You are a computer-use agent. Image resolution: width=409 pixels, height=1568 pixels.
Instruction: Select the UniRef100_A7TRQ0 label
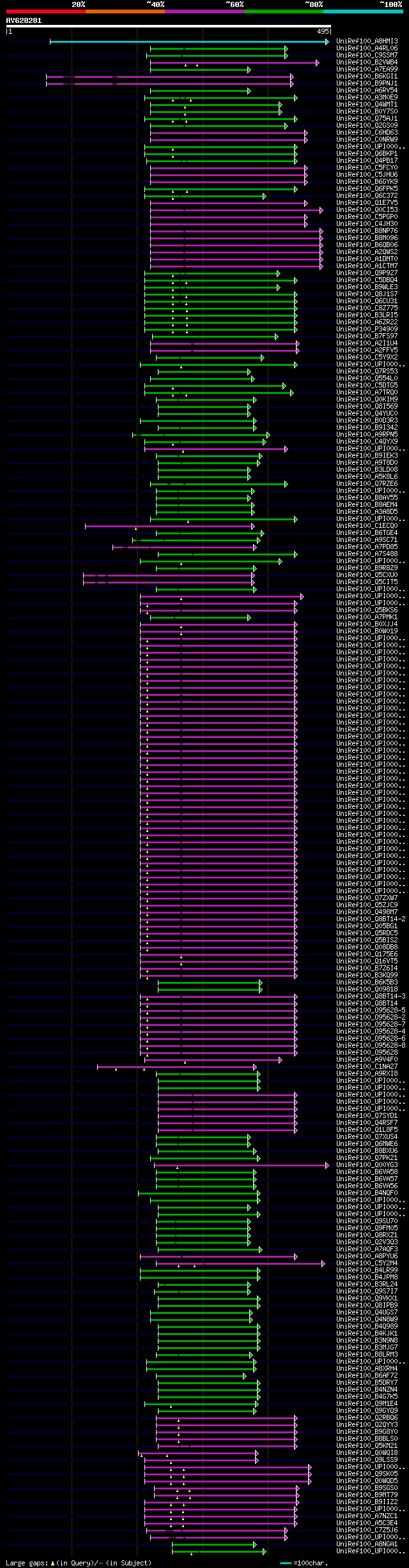(367, 393)
